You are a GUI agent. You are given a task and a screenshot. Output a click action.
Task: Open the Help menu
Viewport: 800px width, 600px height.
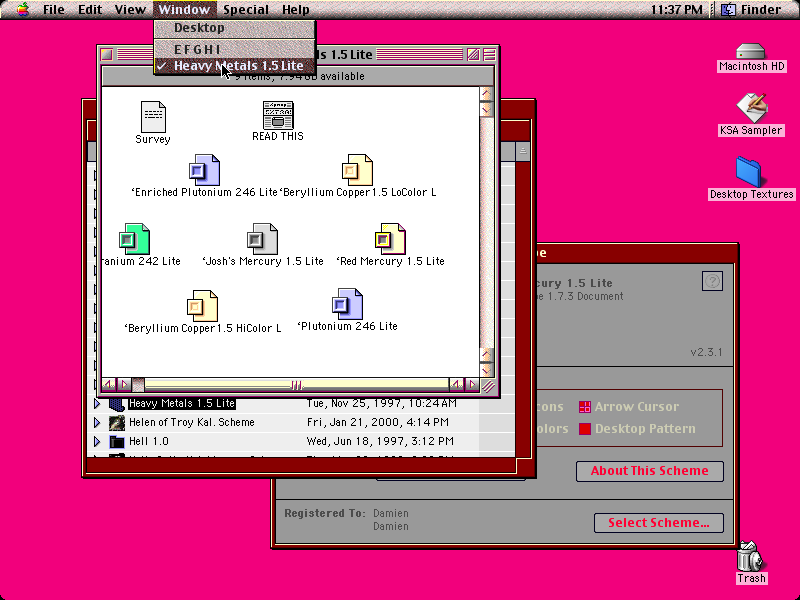[295, 9]
